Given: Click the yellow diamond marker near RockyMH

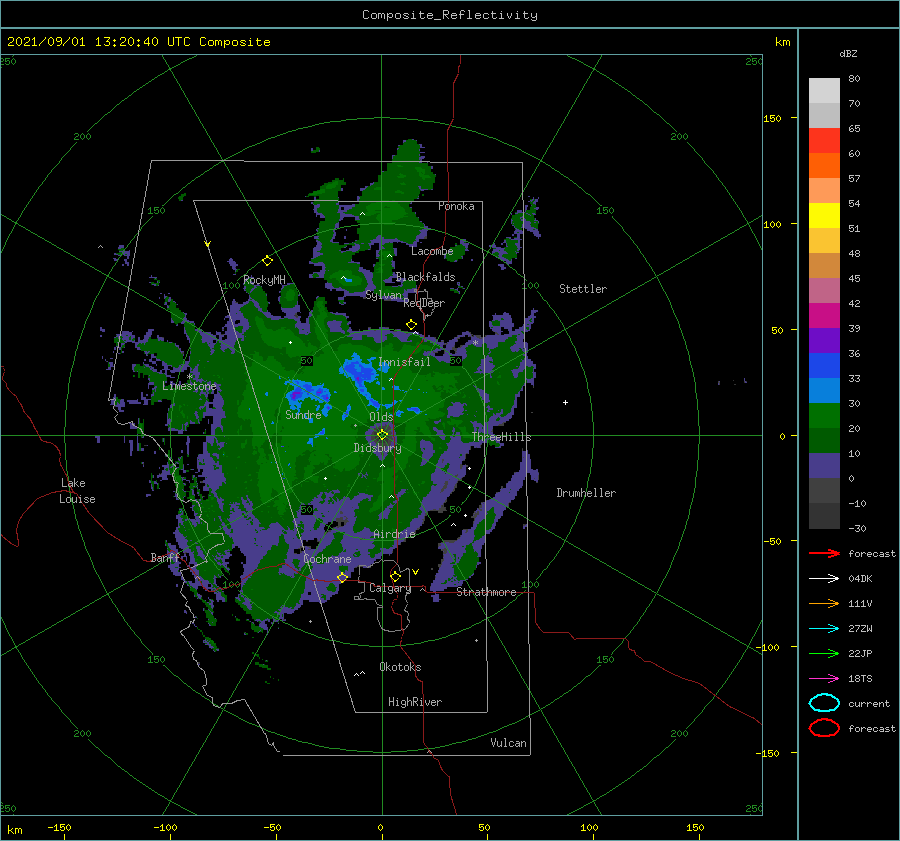Looking at the screenshot, I should point(267,261).
